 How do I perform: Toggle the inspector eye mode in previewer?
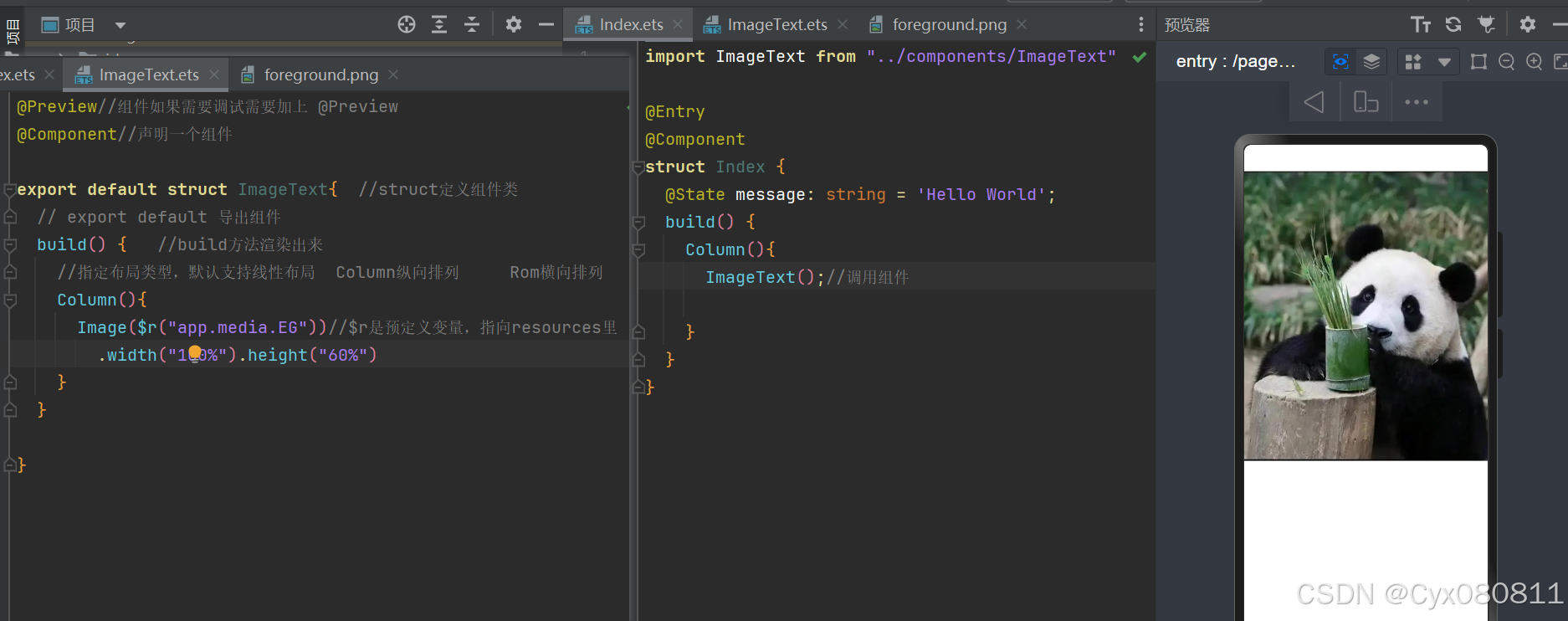[1340, 62]
